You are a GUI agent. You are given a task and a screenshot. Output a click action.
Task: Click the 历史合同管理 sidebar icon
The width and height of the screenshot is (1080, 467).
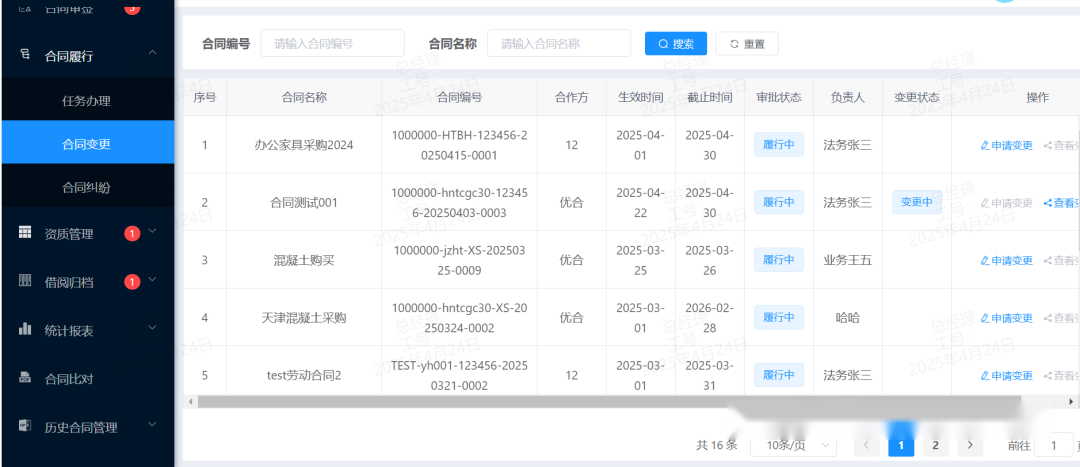click(25, 427)
